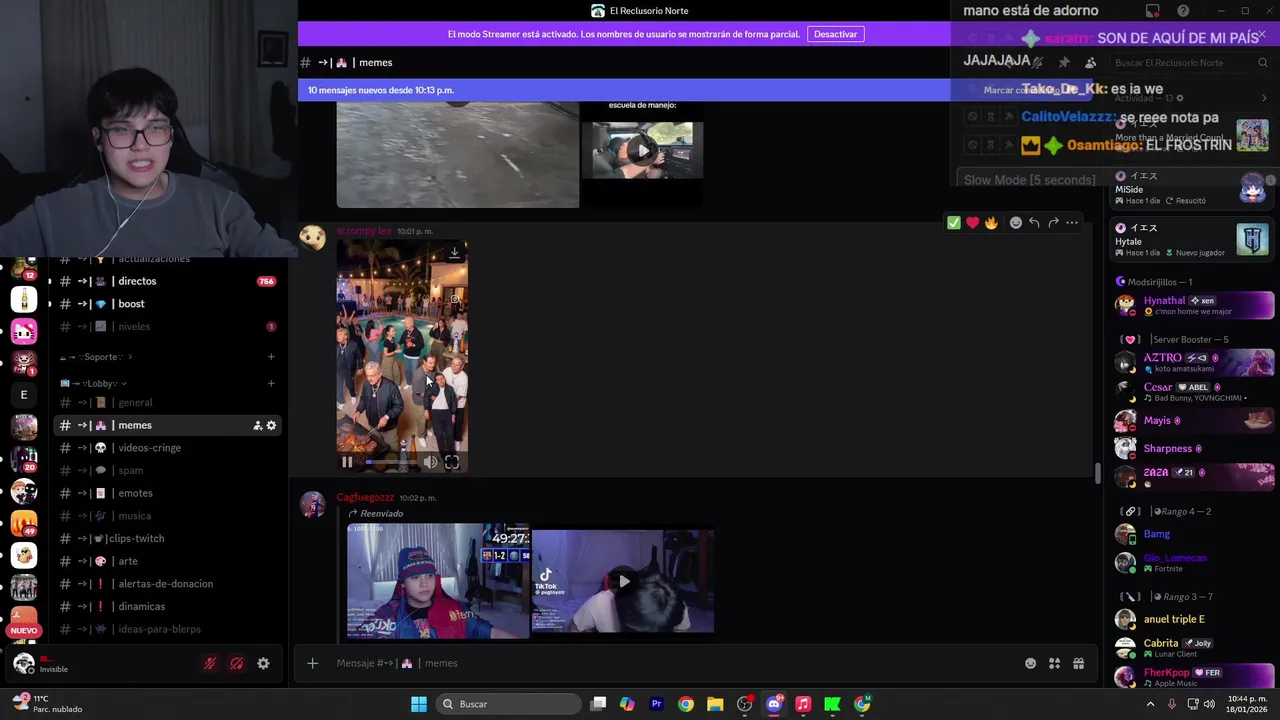Open Cagfuegozzz user profile name
The image size is (1280, 720).
click(x=365, y=497)
